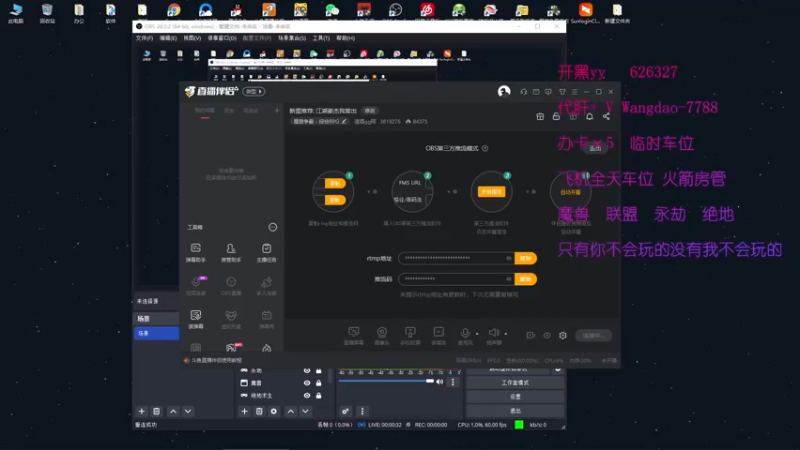The image size is (800, 450).
Task: Move scene down in OBS scenes panel
Action: (188, 411)
